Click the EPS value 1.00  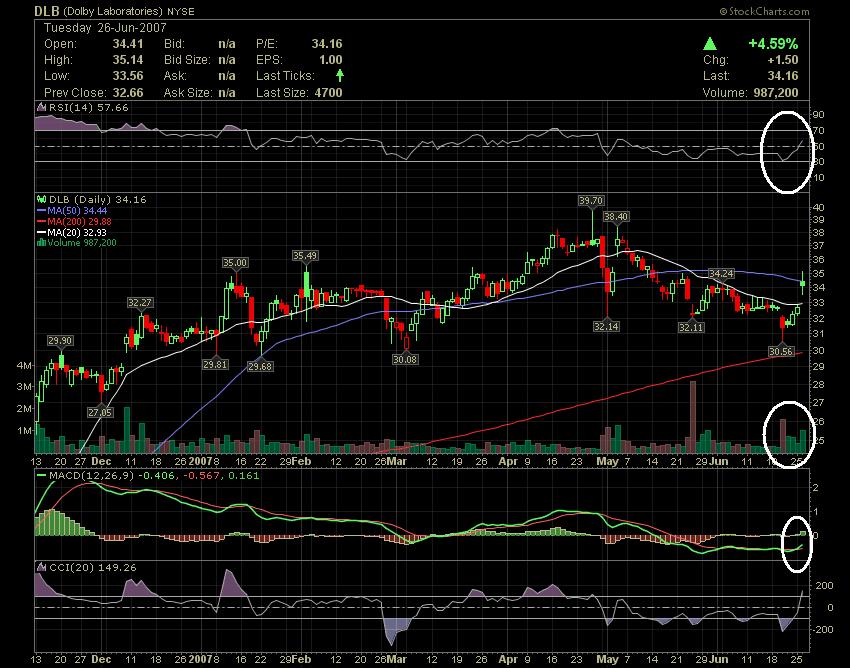click(331, 60)
